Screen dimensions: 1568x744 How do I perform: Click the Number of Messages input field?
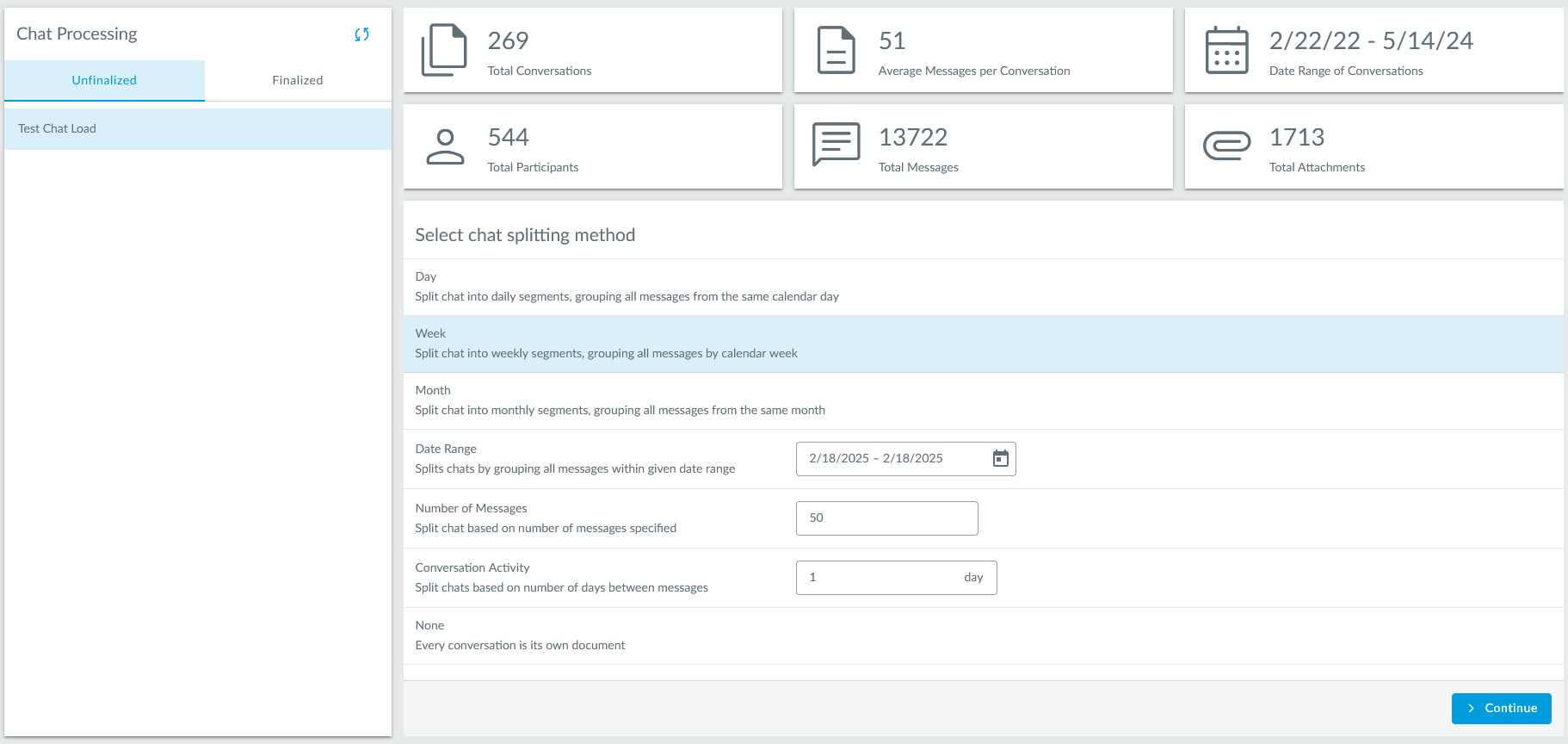click(x=886, y=518)
